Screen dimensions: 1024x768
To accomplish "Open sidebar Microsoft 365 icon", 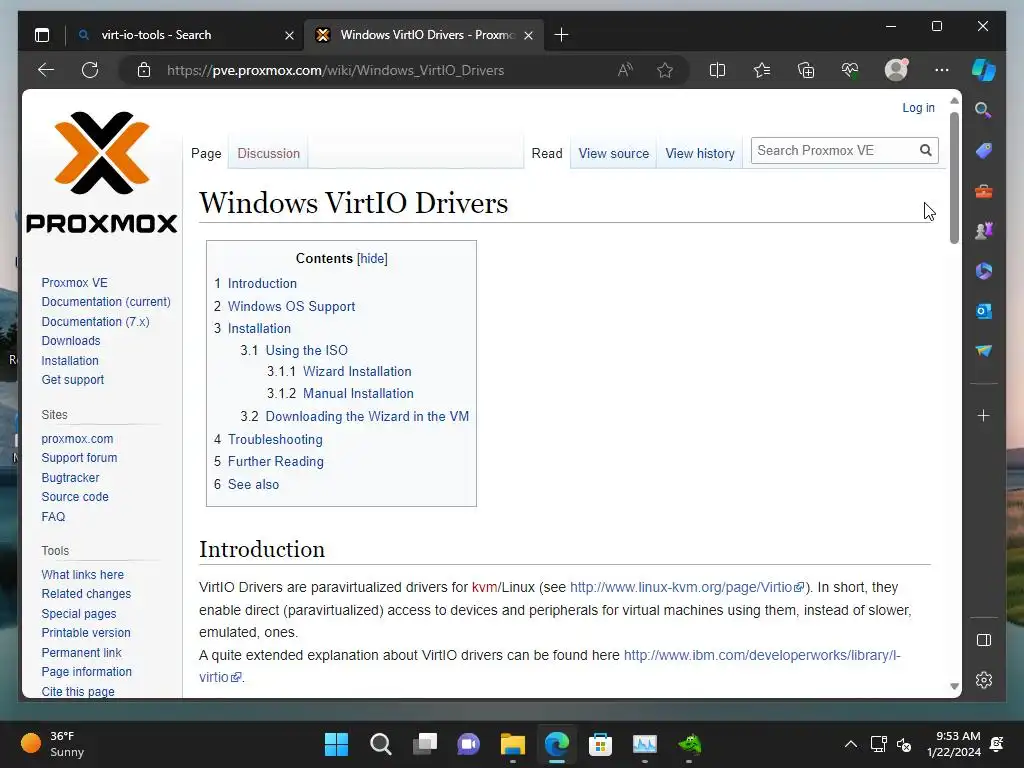I will [984, 270].
